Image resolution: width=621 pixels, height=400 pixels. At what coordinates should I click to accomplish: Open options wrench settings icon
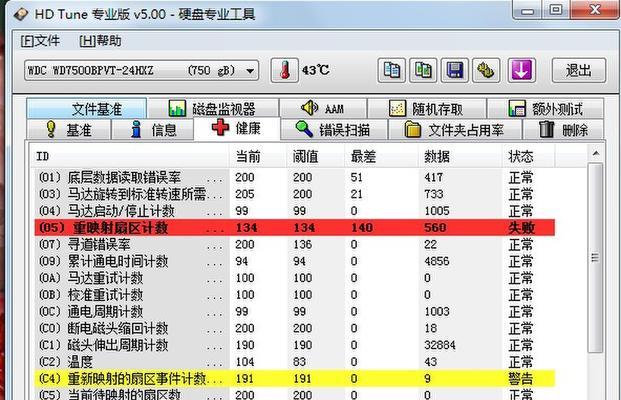tap(486, 70)
